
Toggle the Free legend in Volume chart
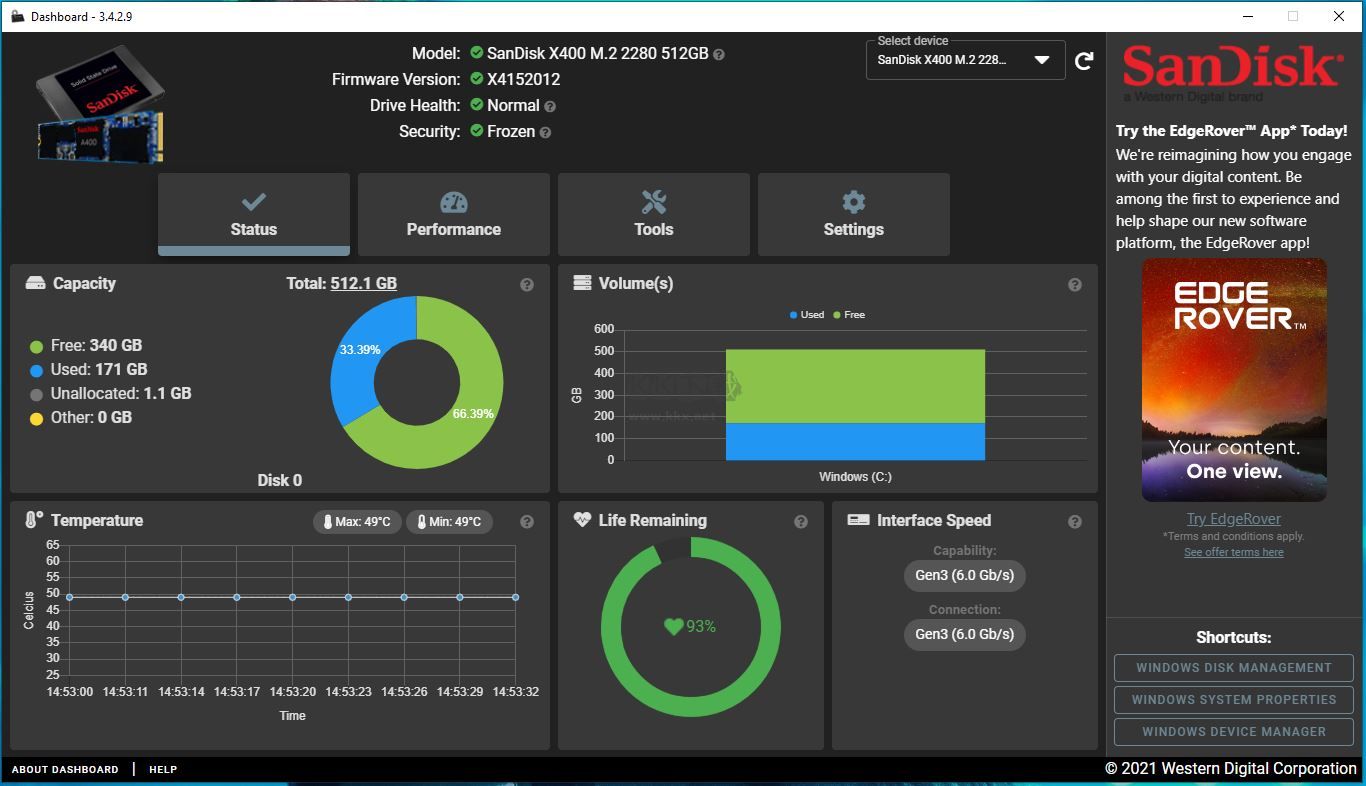coord(848,314)
